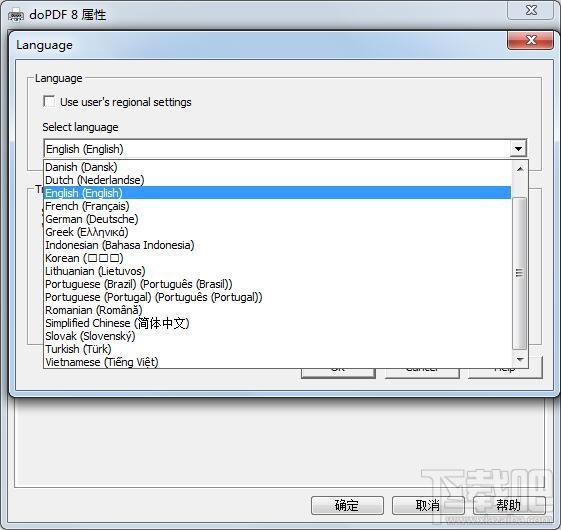561x530 pixels.
Task: Select Lithuanian (Lietuvos) language
Action: click(x=277, y=271)
